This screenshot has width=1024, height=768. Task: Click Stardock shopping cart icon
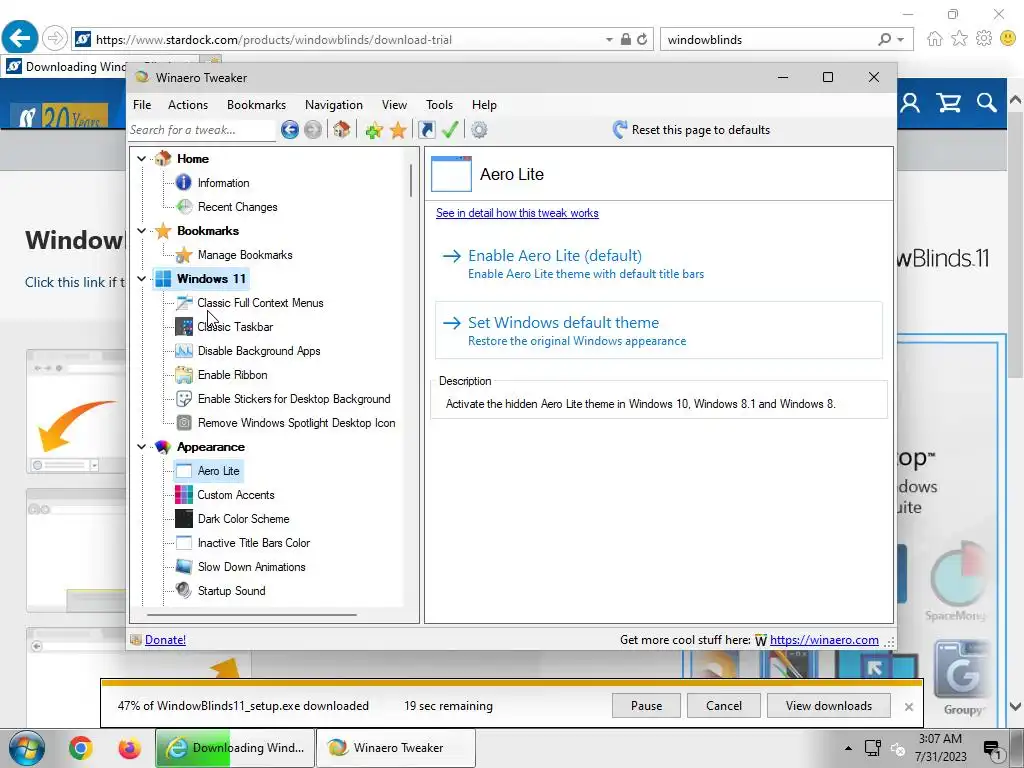(948, 103)
